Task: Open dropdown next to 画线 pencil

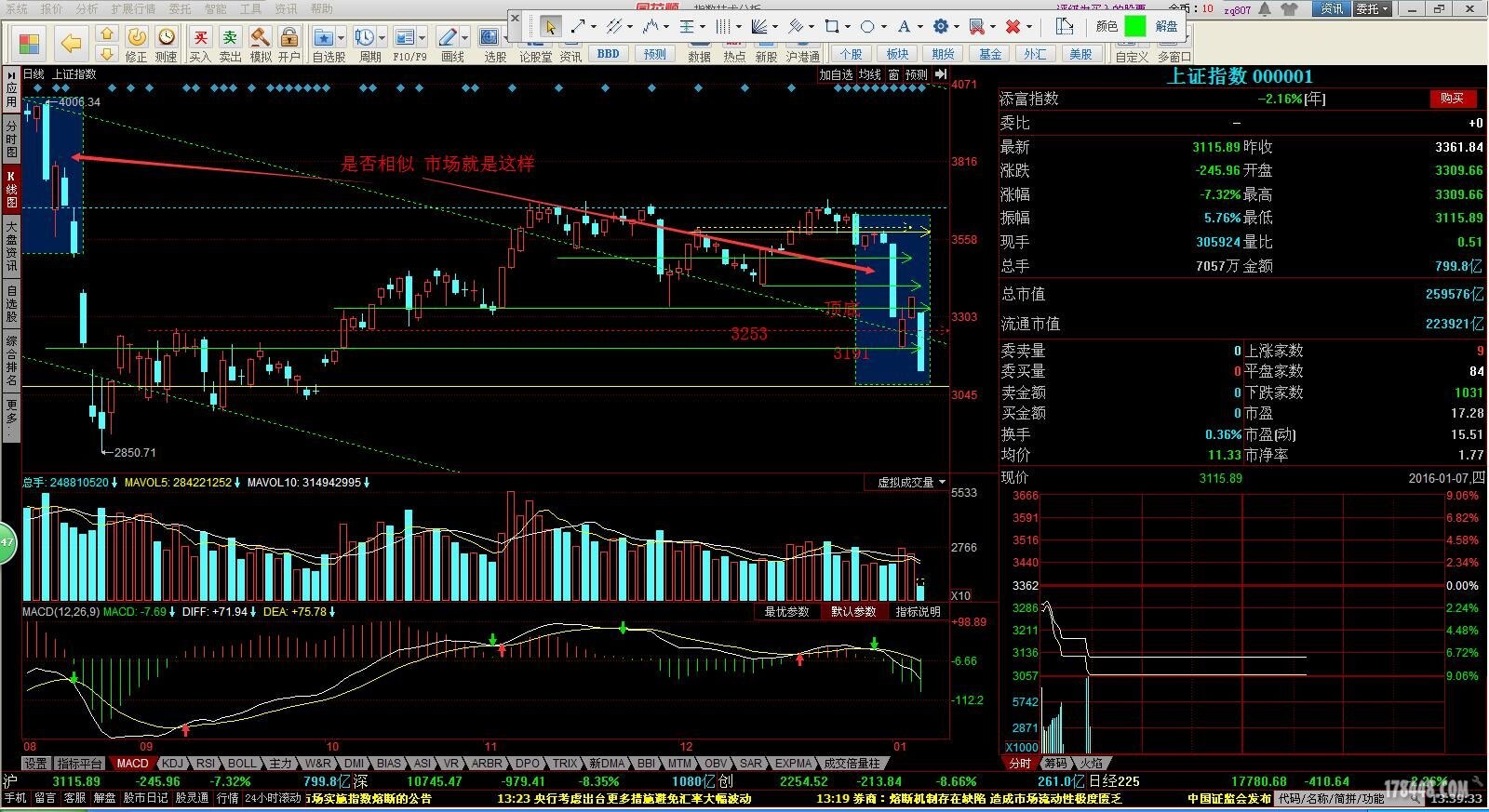Action: [x=464, y=38]
